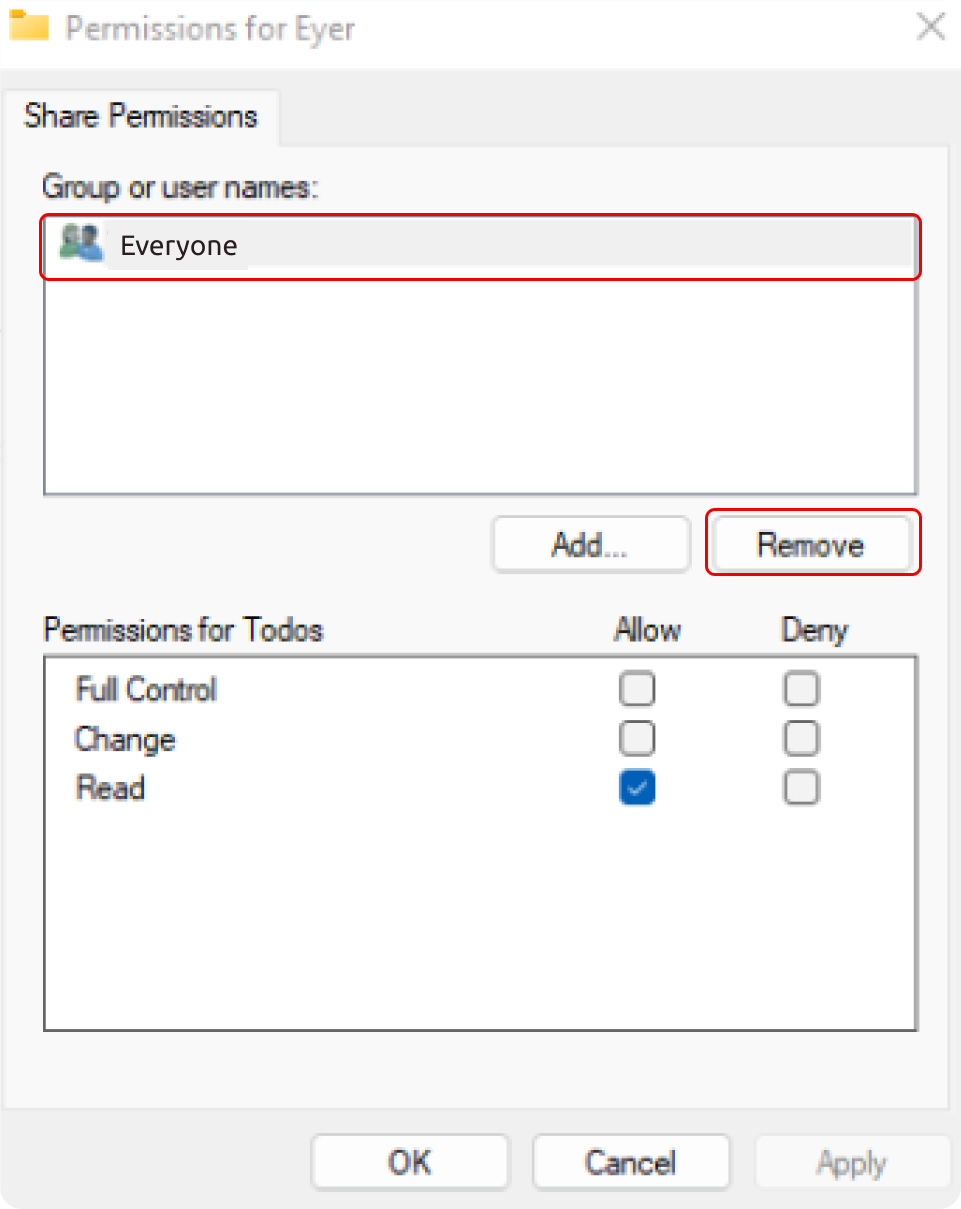Enable Allow for Full Control

[637, 689]
